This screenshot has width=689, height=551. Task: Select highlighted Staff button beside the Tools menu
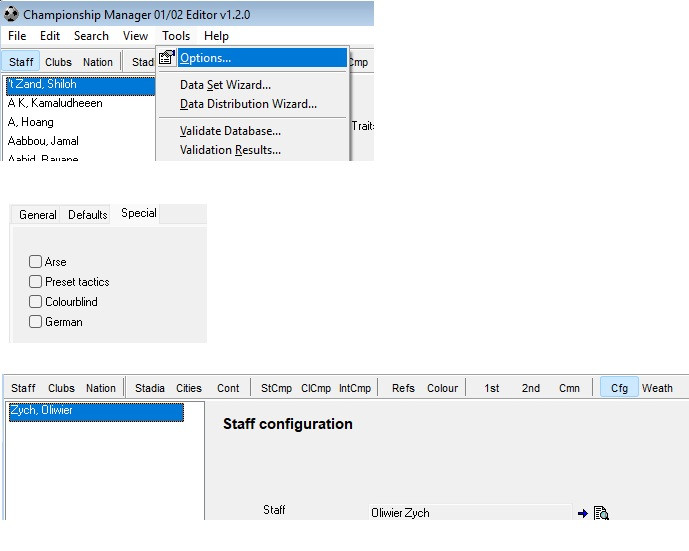coord(21,62)
